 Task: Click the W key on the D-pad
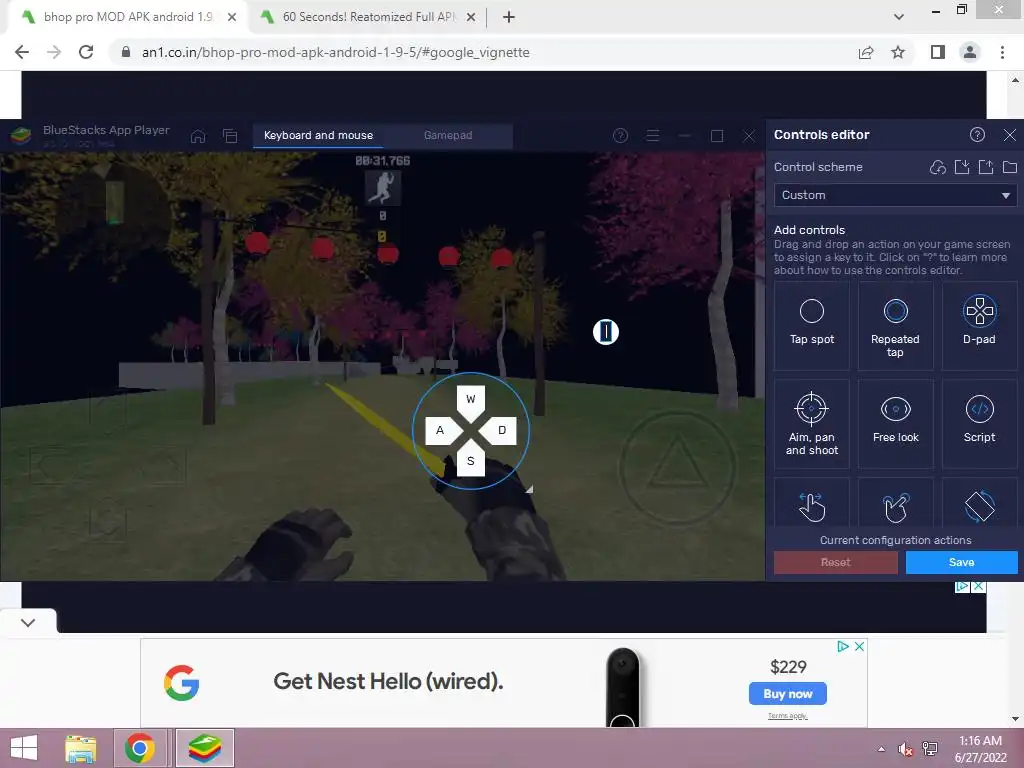pyautogui.click(x=471, y=400)
